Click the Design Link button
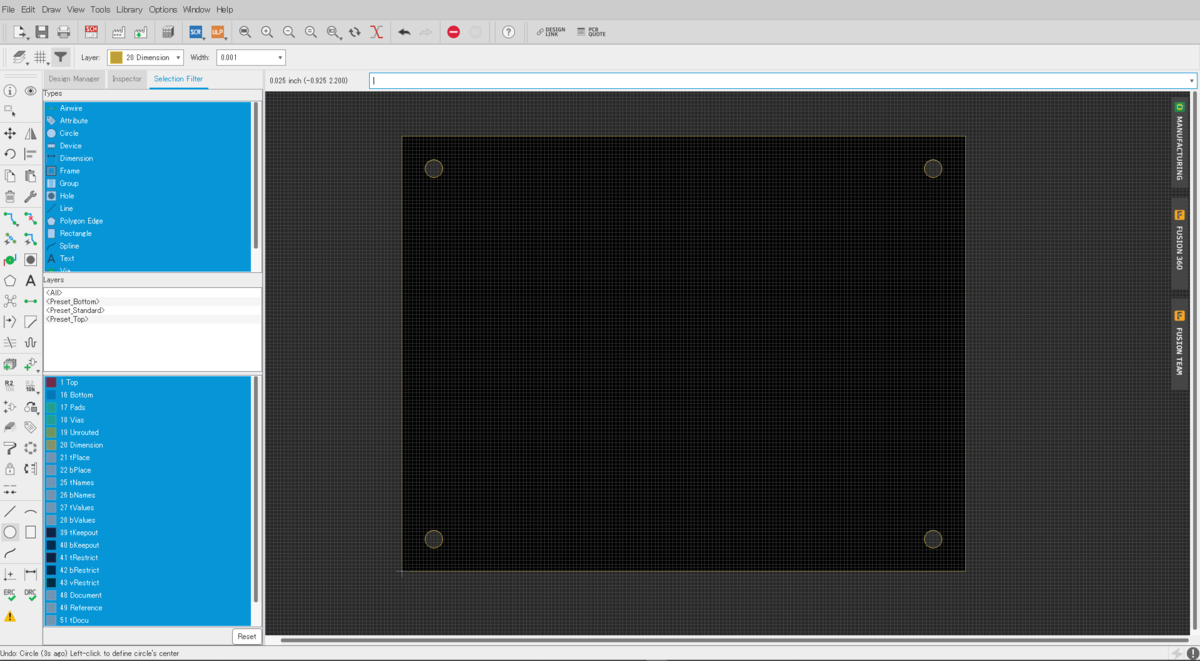This screenshot has height=661, width=1200. click(x=550, y=32)
